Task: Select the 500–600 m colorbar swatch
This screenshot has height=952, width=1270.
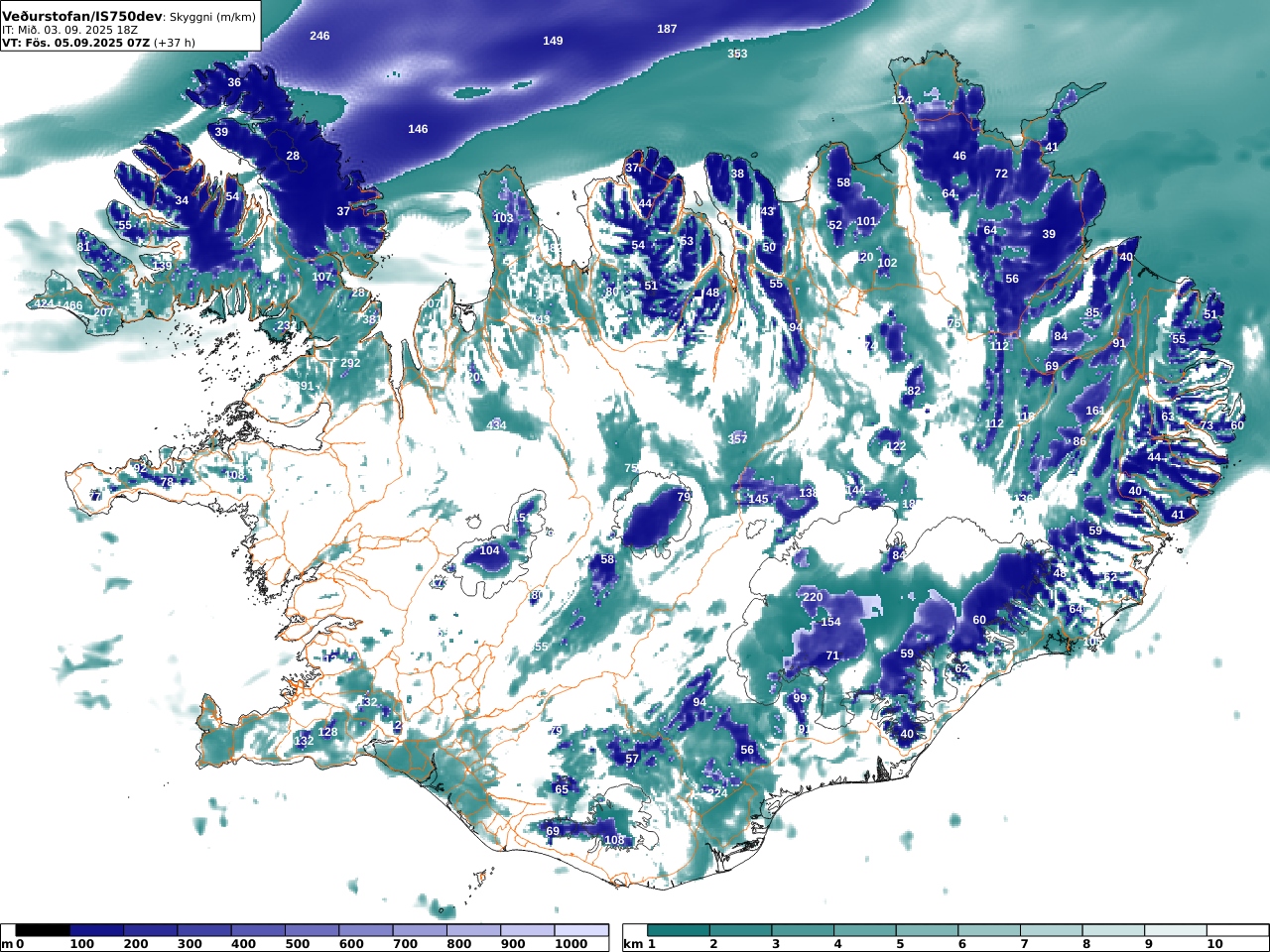Action: [x=312, y=930]
